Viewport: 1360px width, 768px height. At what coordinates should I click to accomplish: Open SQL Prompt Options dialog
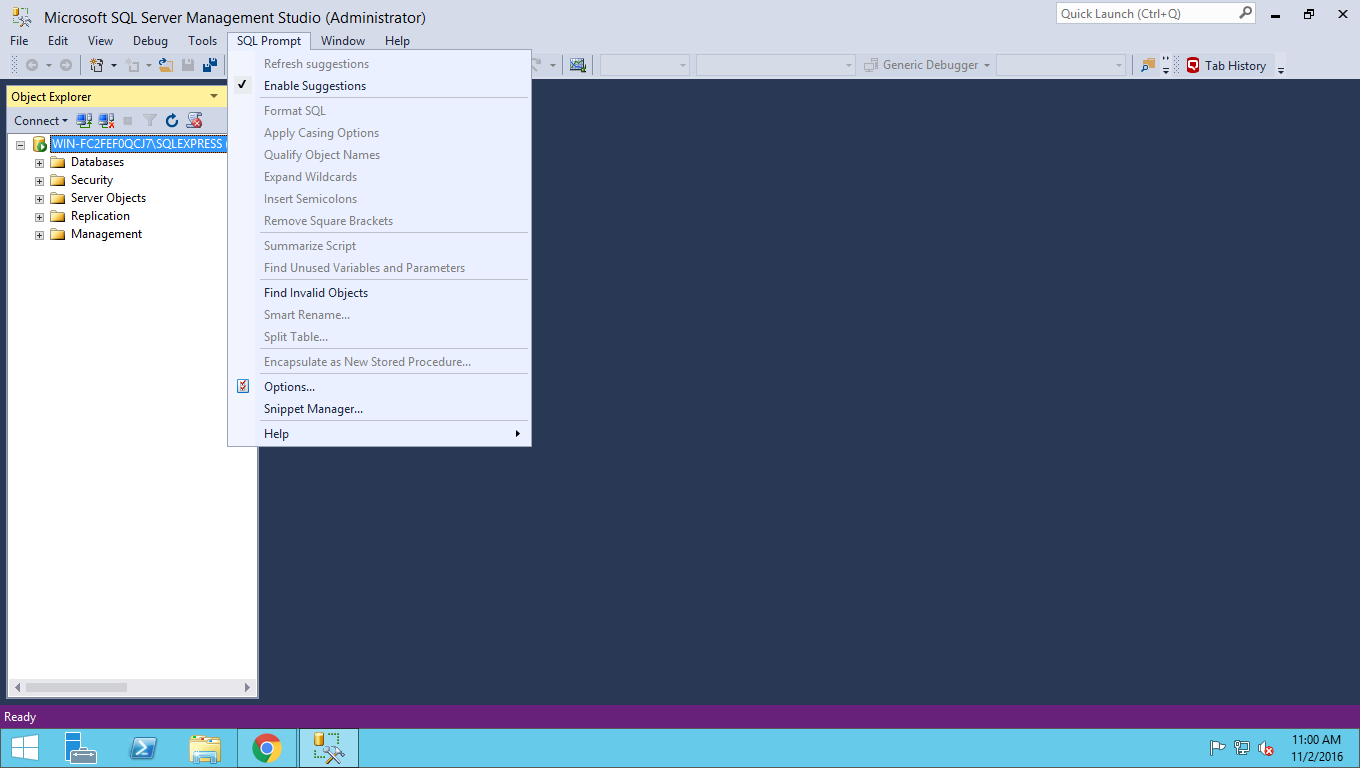click(289, 387)
